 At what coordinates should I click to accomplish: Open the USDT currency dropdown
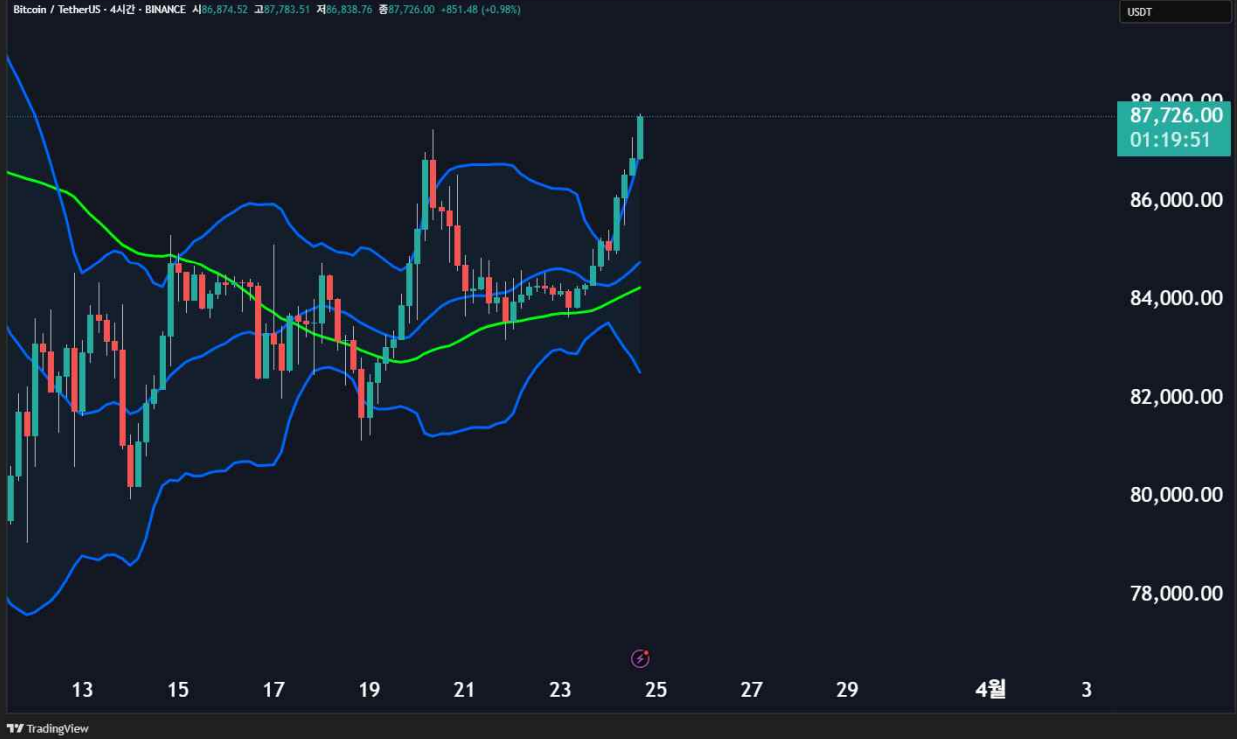tap(1174, 12)
